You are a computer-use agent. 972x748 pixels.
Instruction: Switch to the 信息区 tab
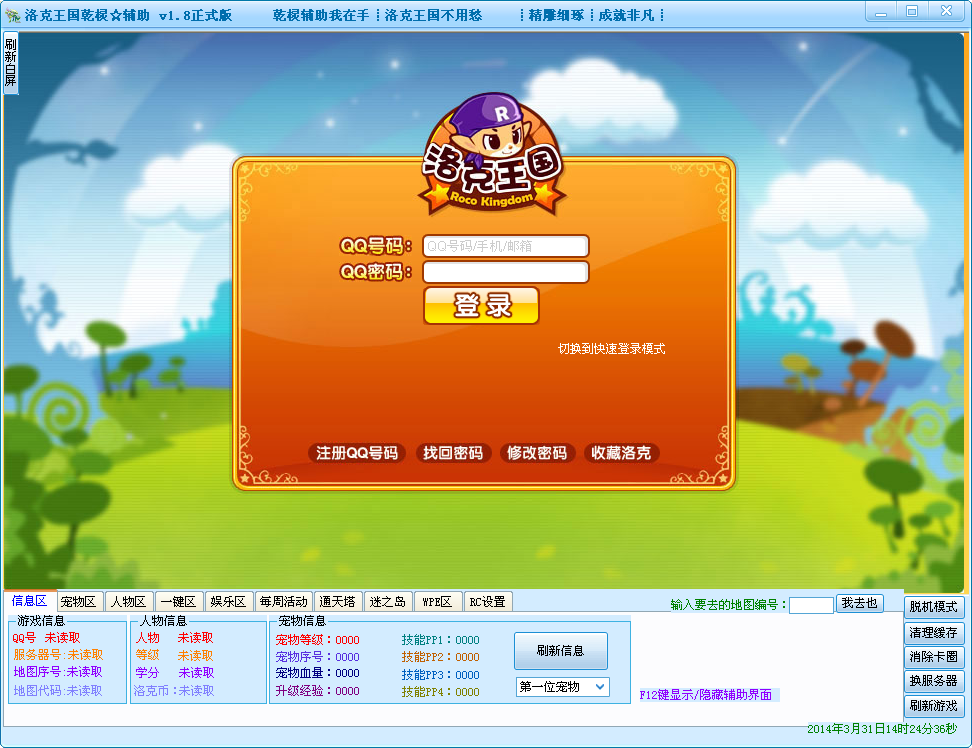30,601
